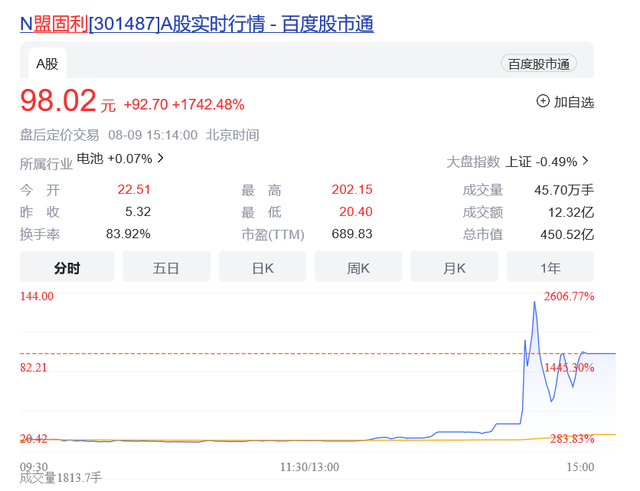This screenshot has width=640, height=491.
Task: Click the 最高 value 202.15
Action: [x=352, y=189]
